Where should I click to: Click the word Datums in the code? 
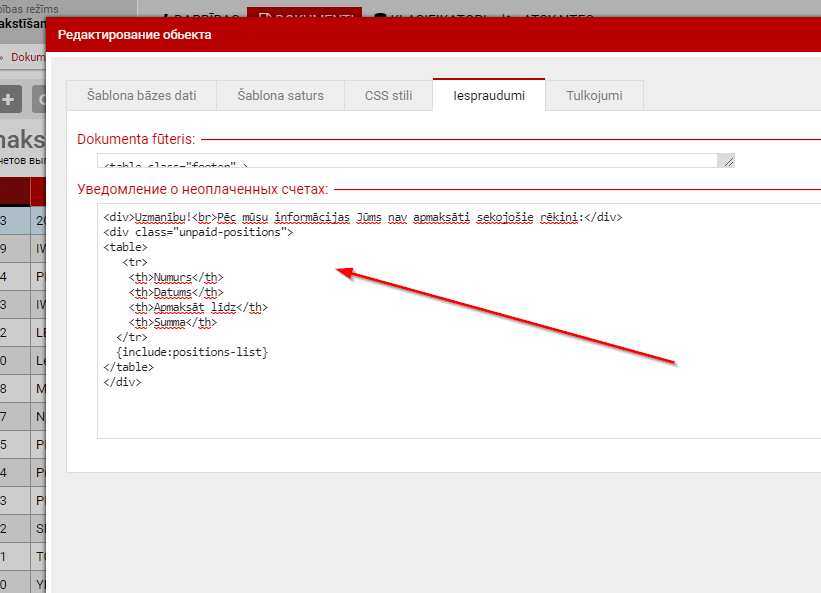(x=172, y=292)
